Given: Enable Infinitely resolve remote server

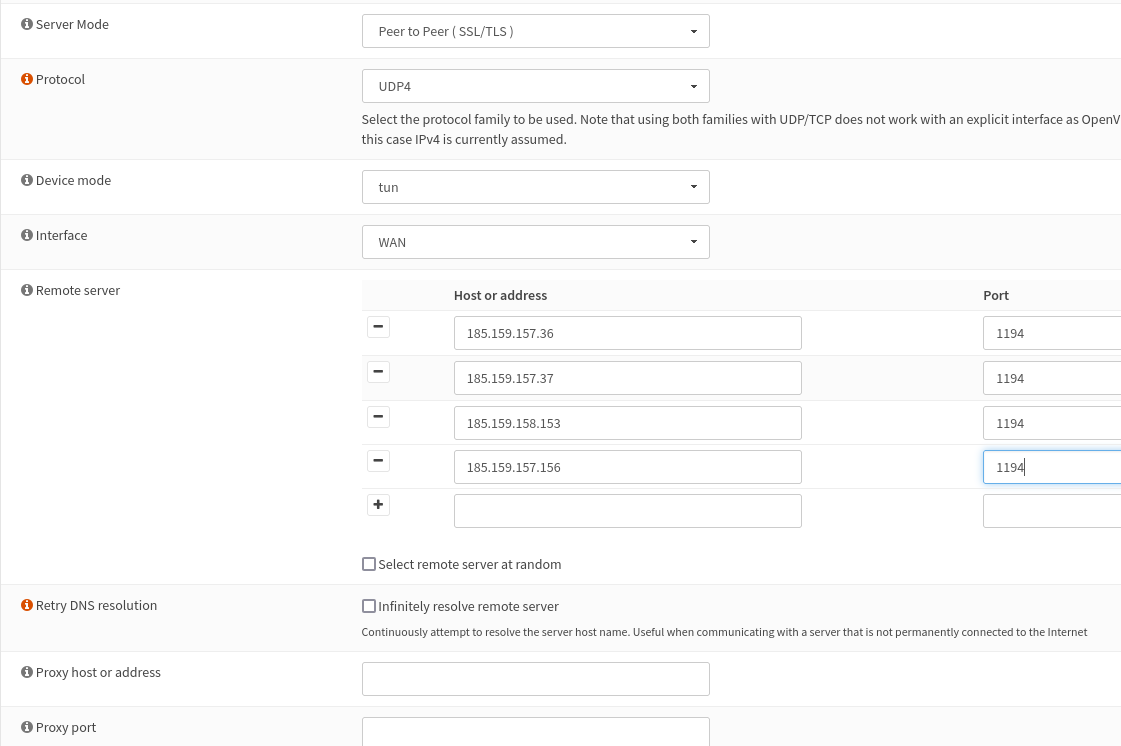Looking at the screenshot, I should click(369, 607).
